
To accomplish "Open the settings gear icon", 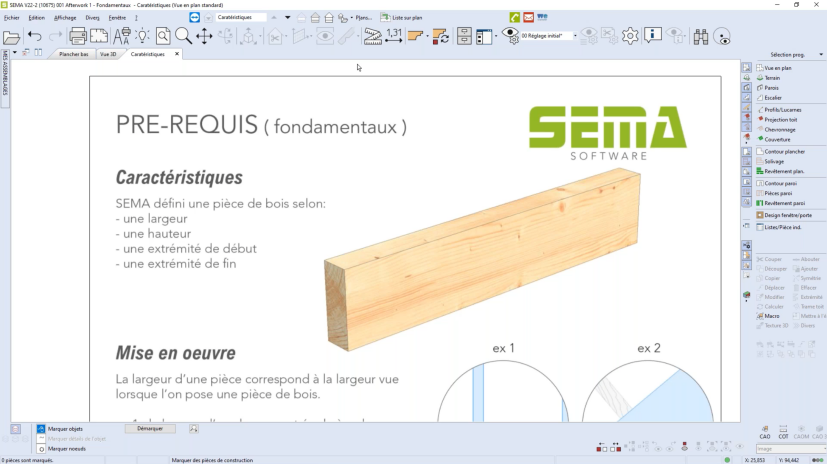I will 630,36.
